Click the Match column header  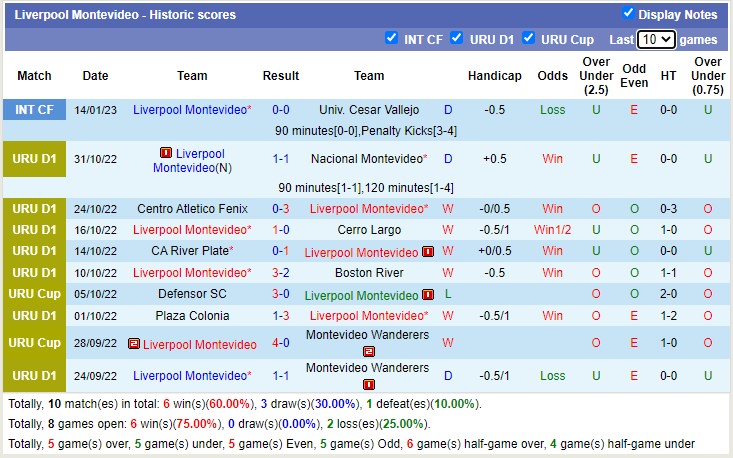34,76
